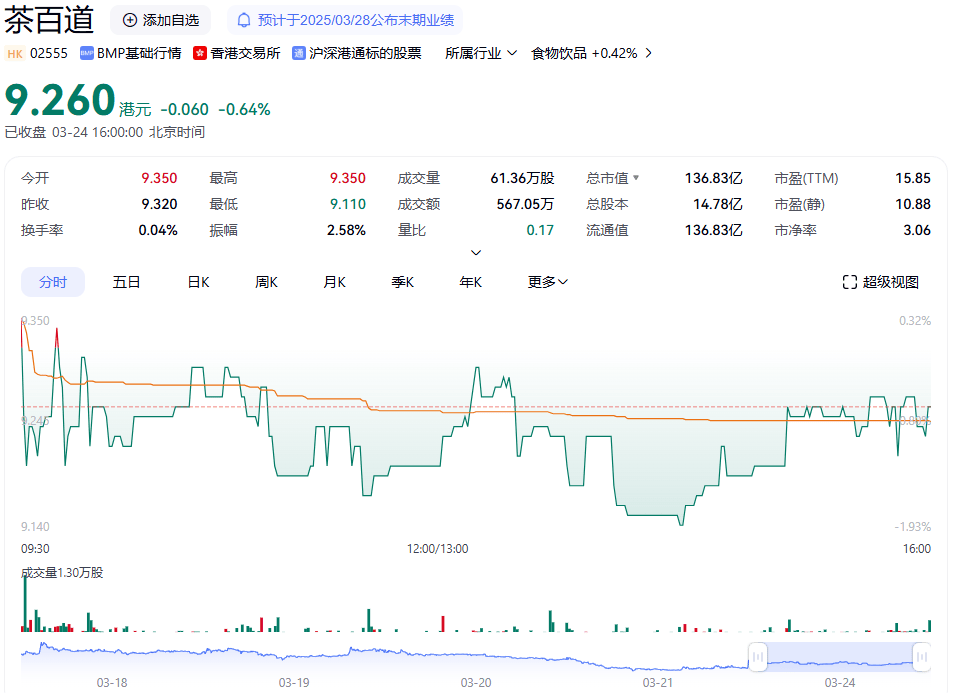Screen dimensions: 955x693
Task: Click the 换手率 value 0.04%
Action: pyautogui.click(x=158, y=230)
